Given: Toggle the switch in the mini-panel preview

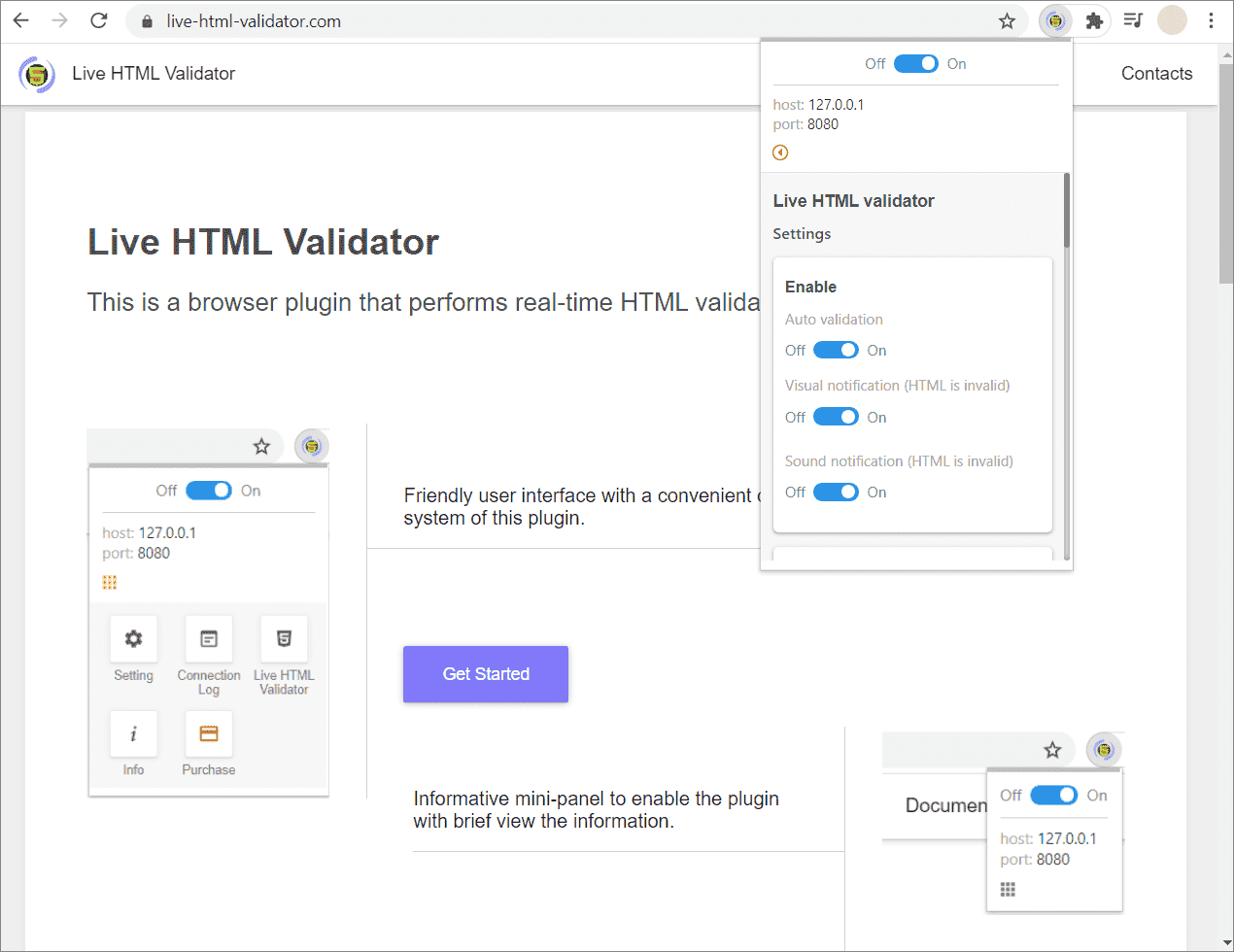Looking at the screenshot, I should coord(1054,795).
